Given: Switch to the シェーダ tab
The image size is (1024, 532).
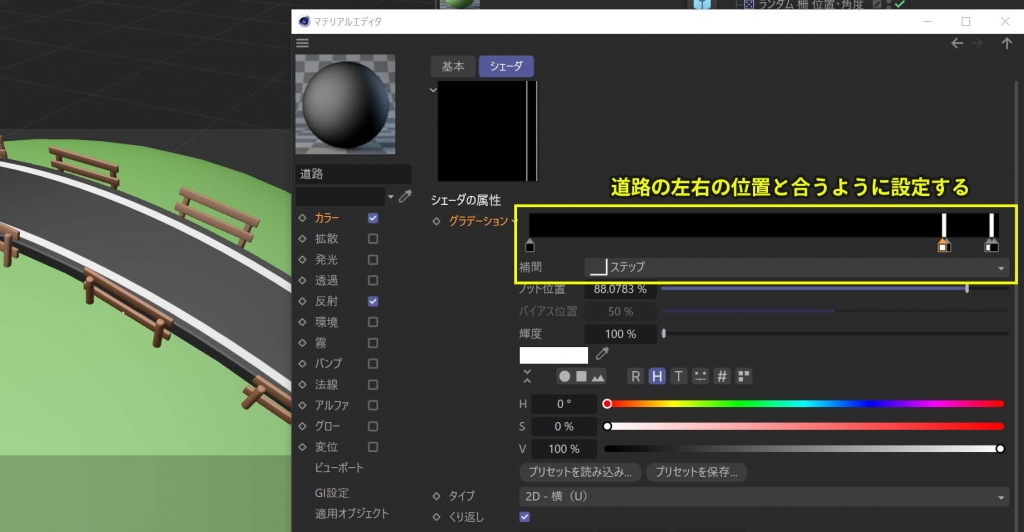Looking at the screenshot, I should pyautogui.click(x=506, y=66).
